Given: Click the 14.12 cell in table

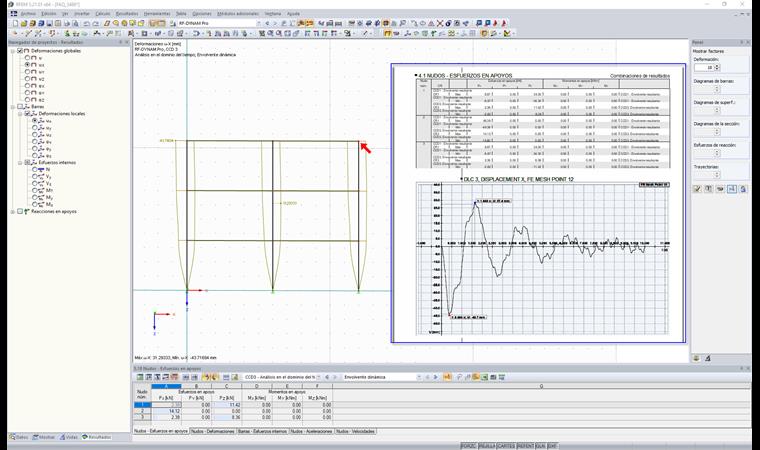Looking at the screenshot, I should [167, 411].
